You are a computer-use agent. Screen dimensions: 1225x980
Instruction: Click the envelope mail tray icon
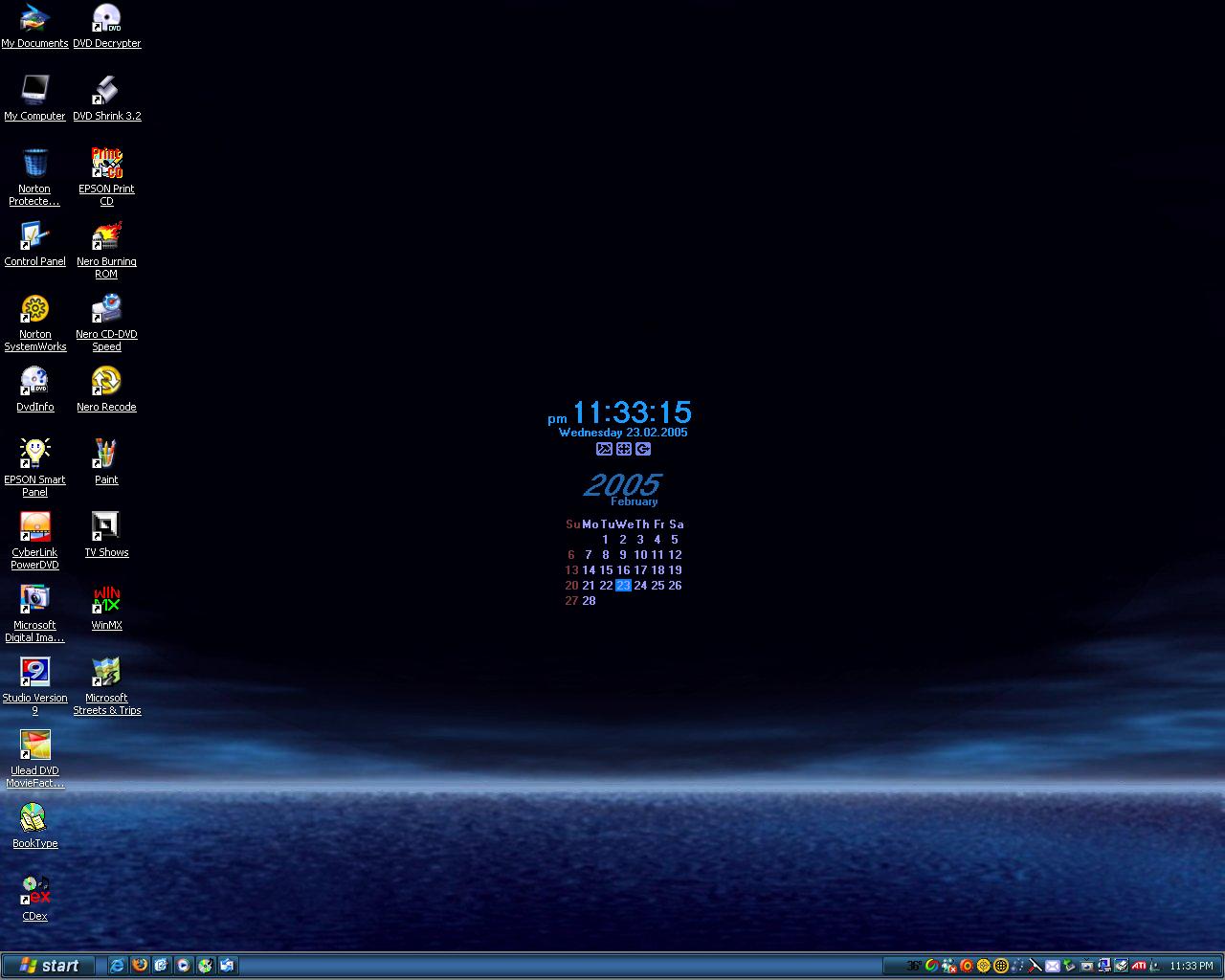point(1053,966)
